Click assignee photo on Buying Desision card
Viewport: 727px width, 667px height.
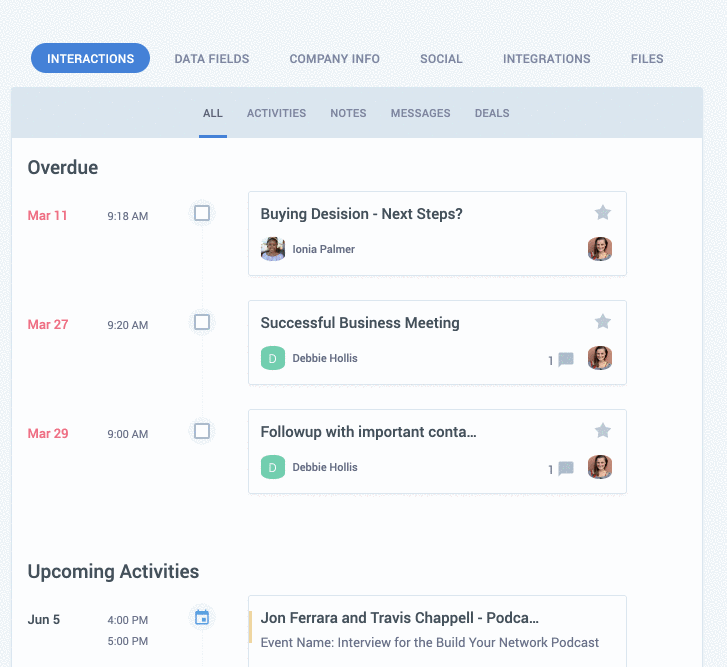click(x=600, y=249)
